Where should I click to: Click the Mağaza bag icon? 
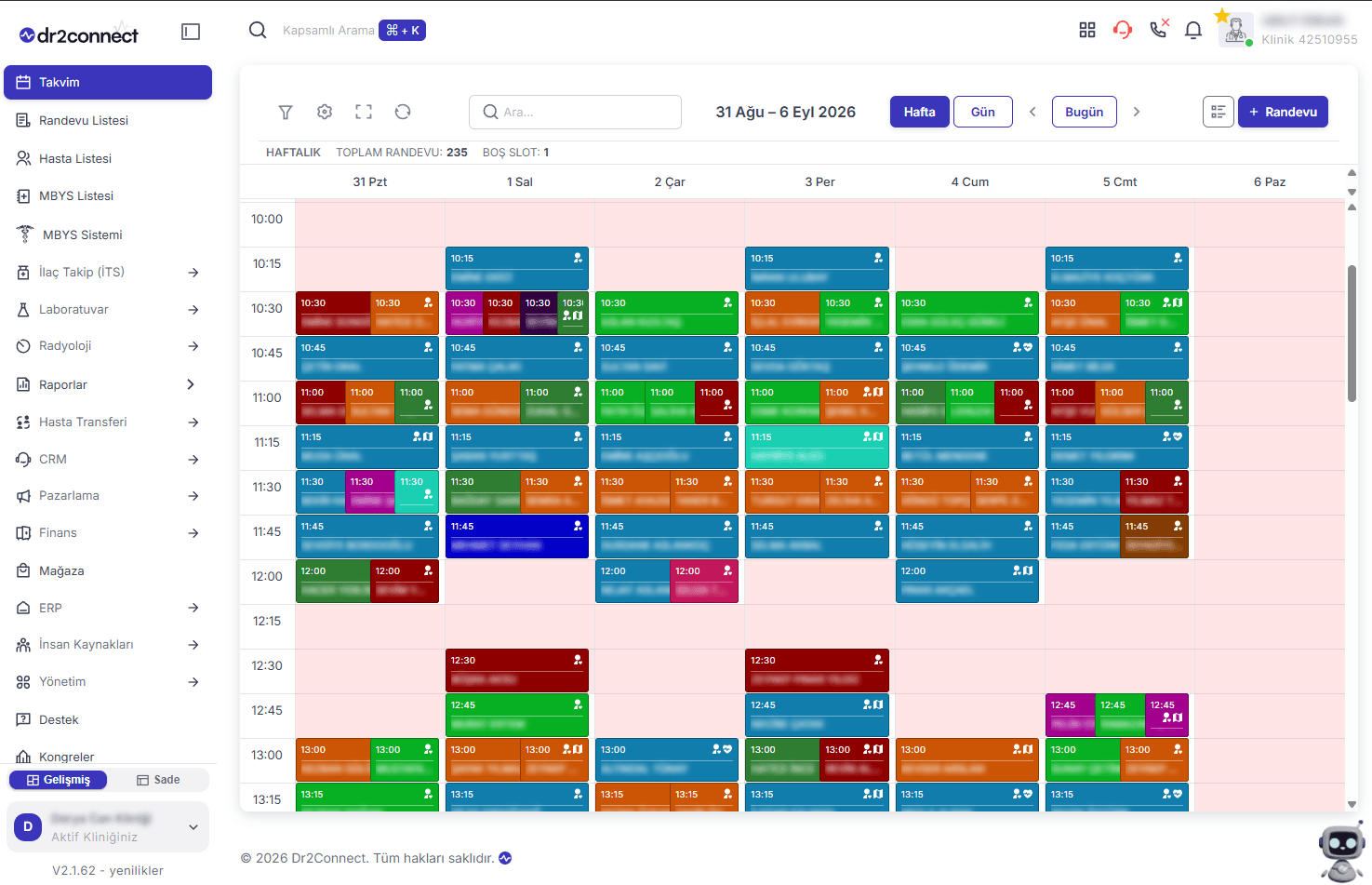click(24, 570)
